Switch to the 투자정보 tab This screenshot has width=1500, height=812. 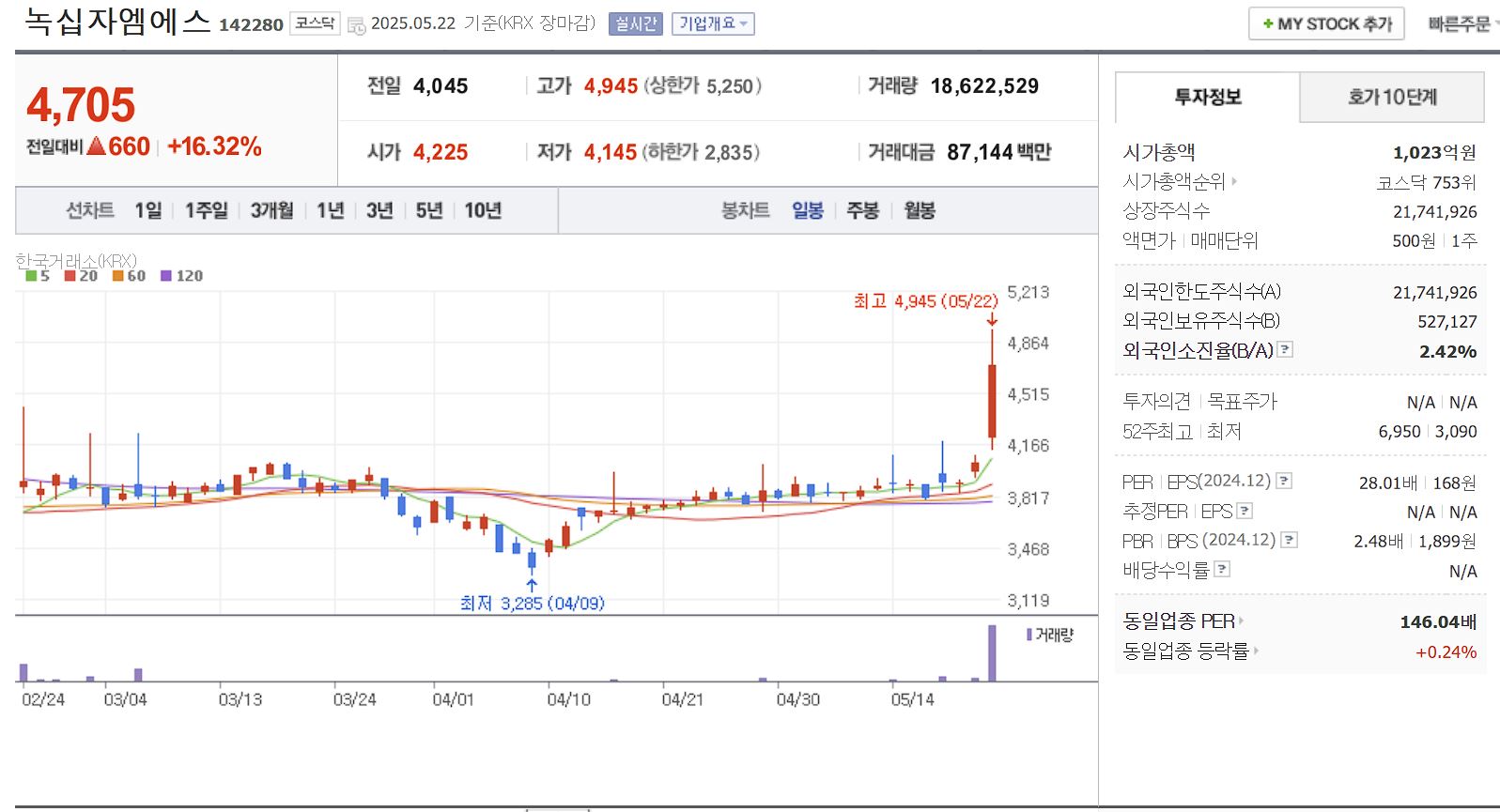point(1208,97)
